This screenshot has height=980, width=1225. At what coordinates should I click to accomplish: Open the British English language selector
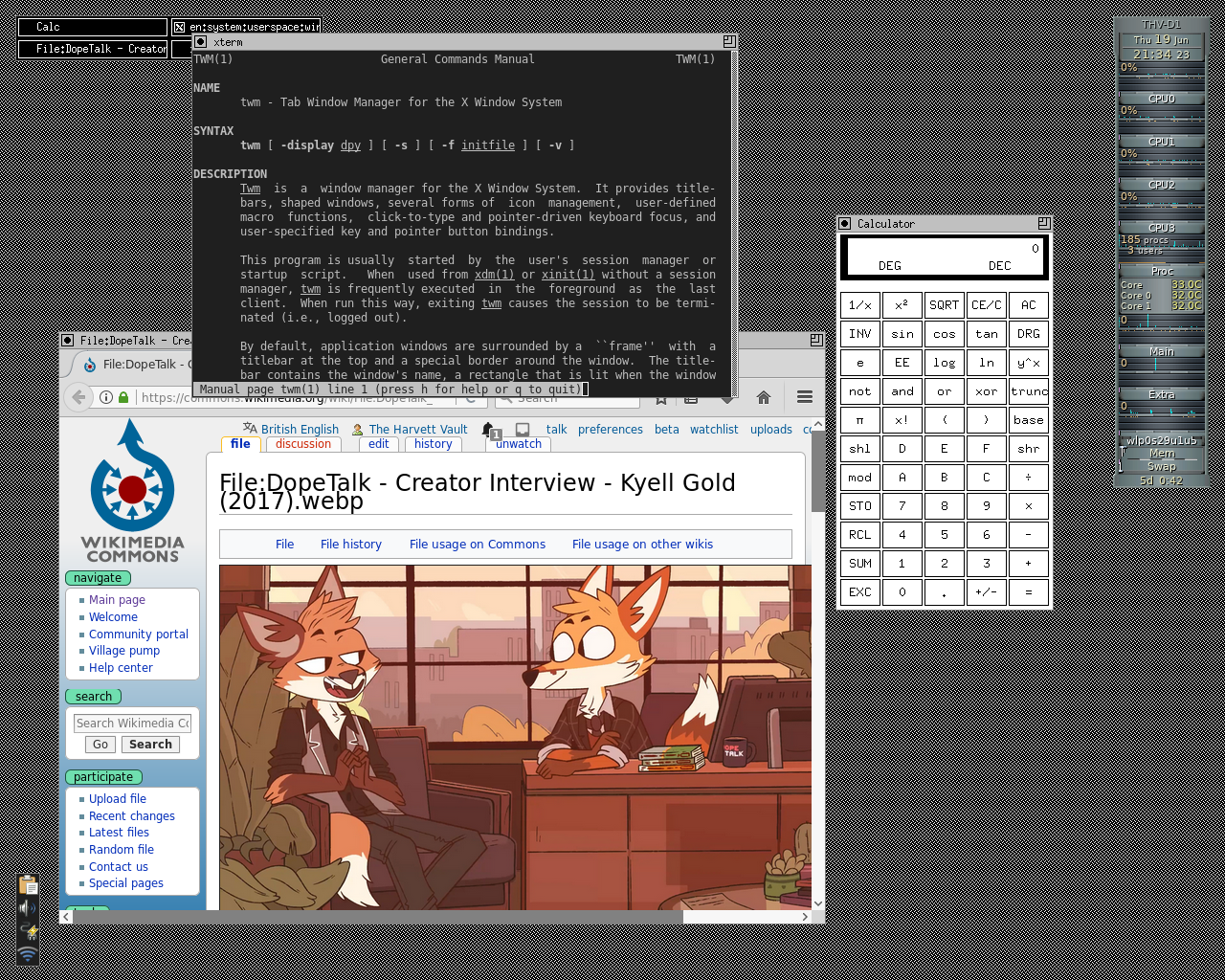click(x=299, y=430)
